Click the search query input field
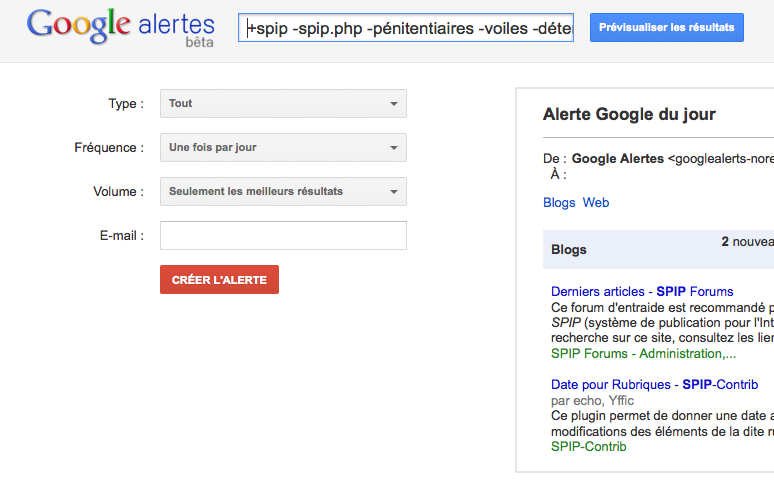774x490 pixels. pos(406,28)
